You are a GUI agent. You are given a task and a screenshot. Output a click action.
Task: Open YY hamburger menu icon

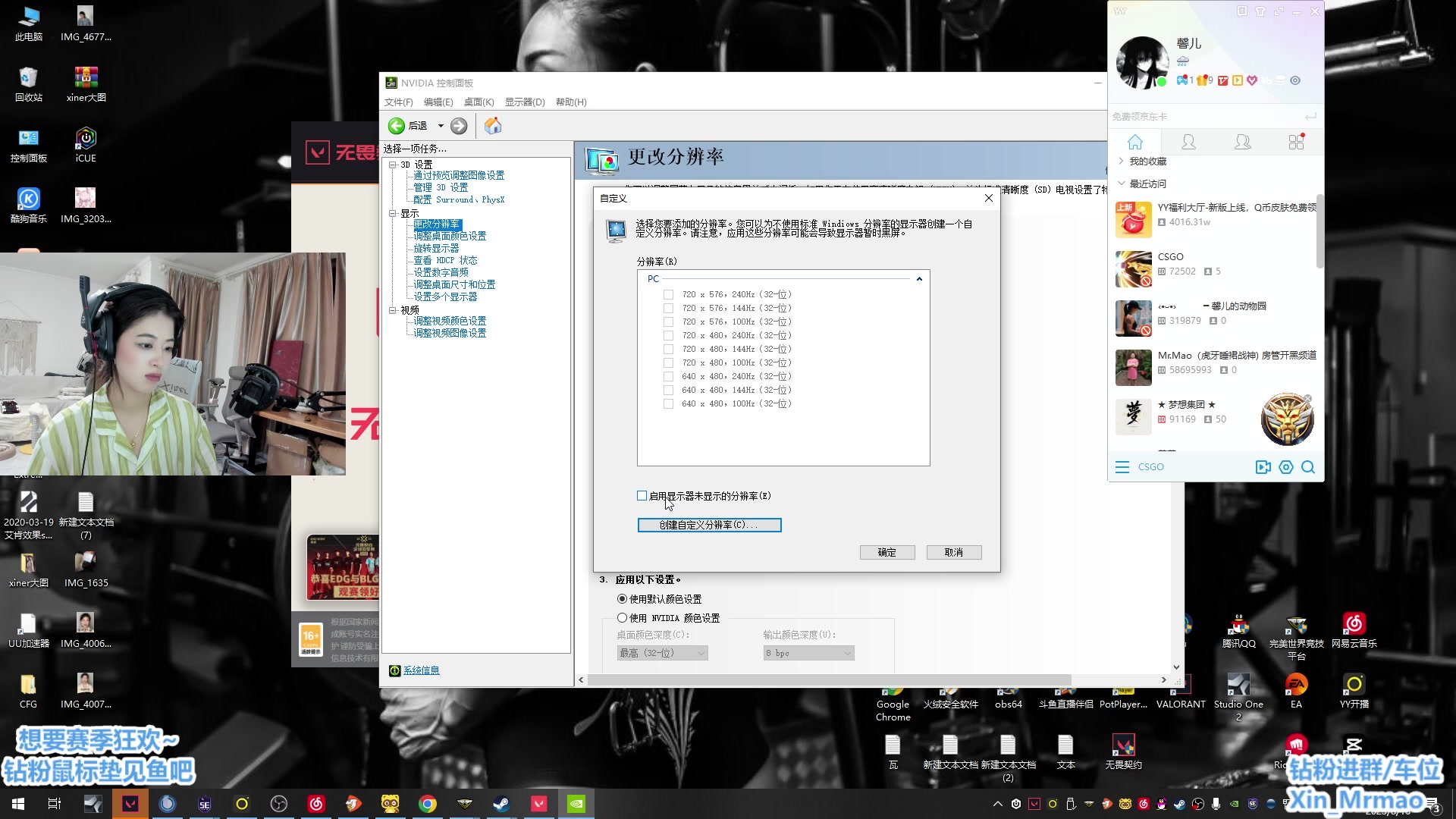click(x=1122, y=467)
